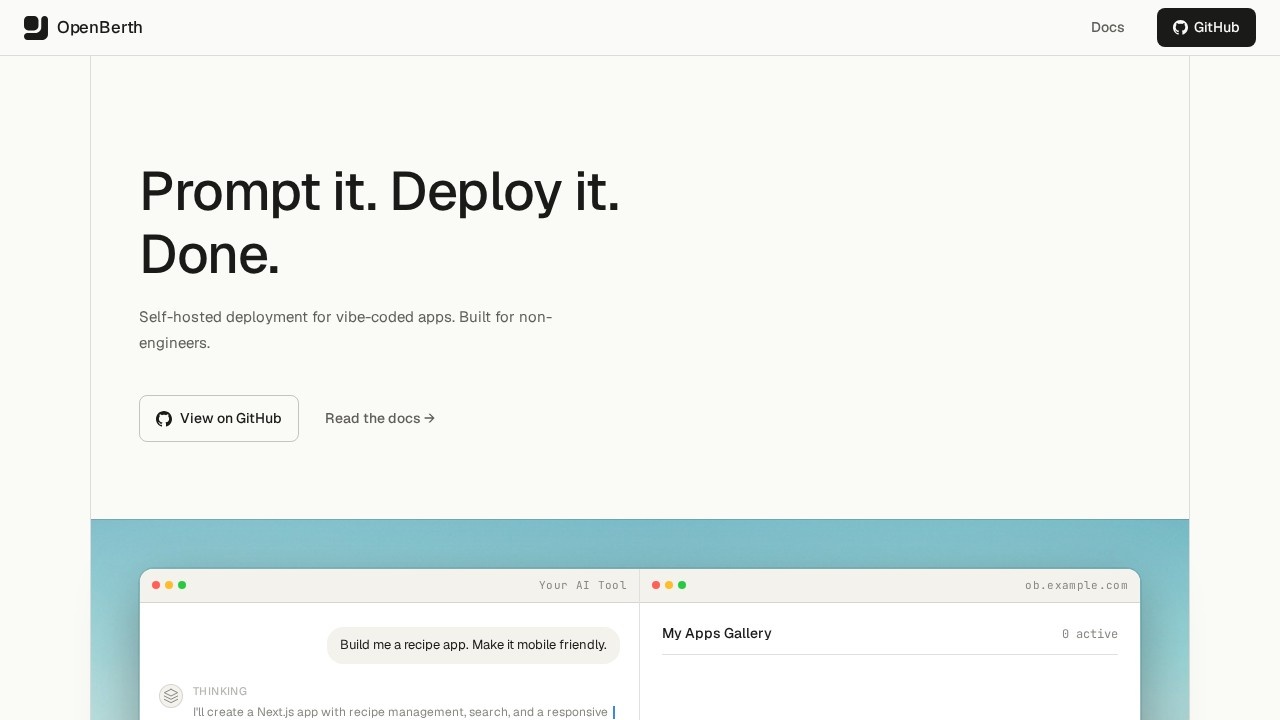Click the 'Your AI Tool' window title
Screen dimensions: 1280x720
pos(583,585)
